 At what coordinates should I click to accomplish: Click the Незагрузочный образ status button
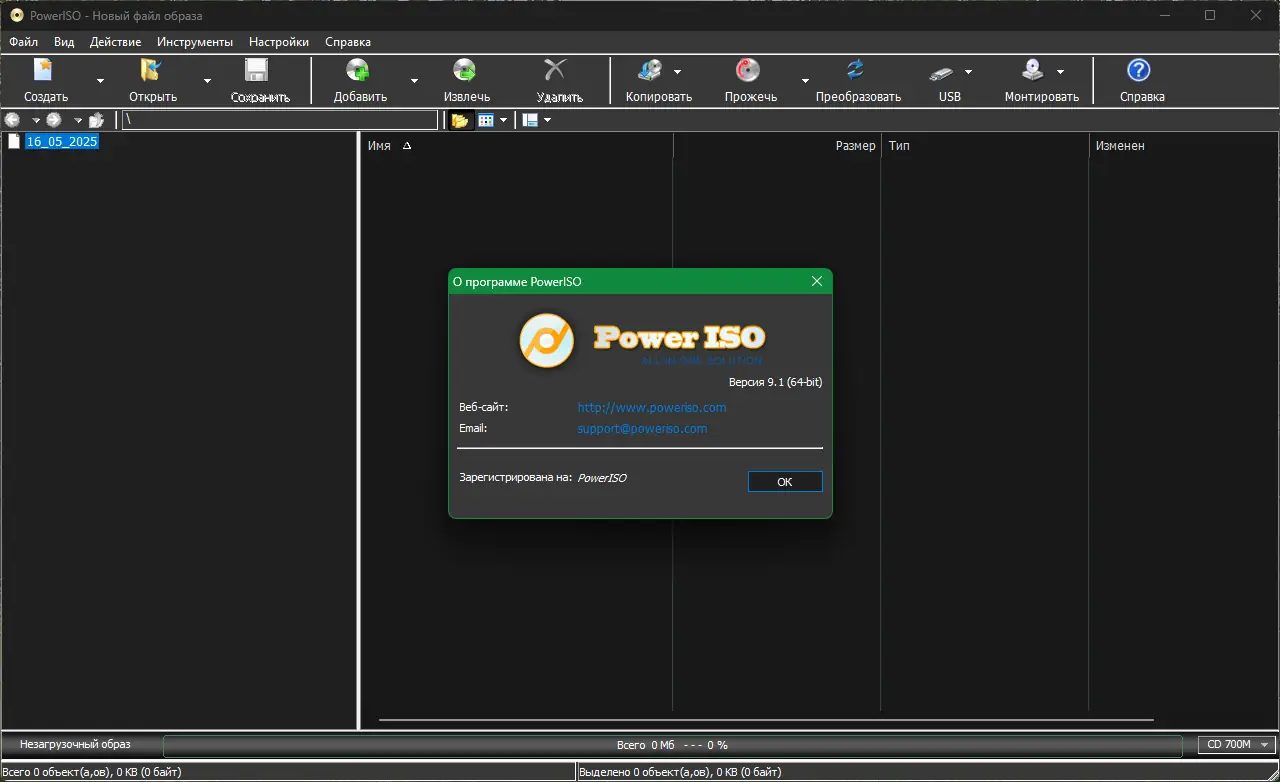pyautogui.click(x=75, y=745)
